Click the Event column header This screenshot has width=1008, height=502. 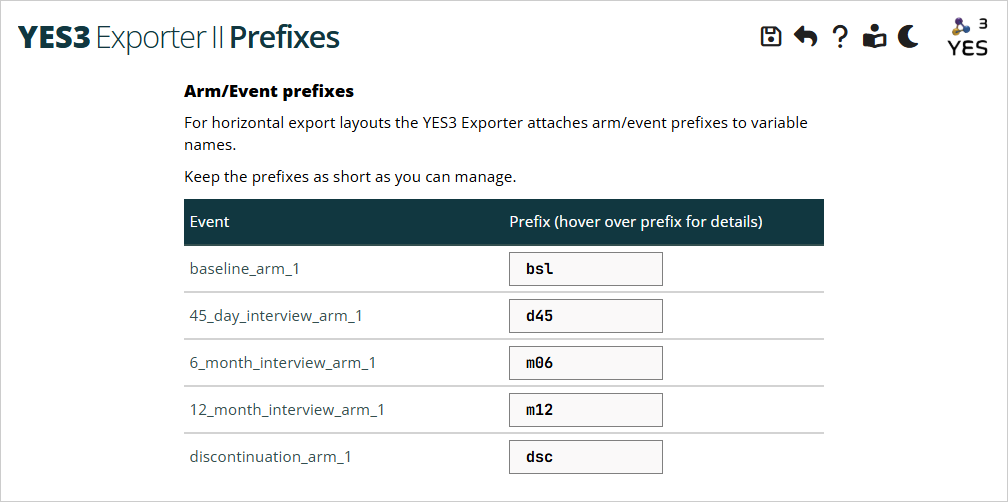(210, 222)
